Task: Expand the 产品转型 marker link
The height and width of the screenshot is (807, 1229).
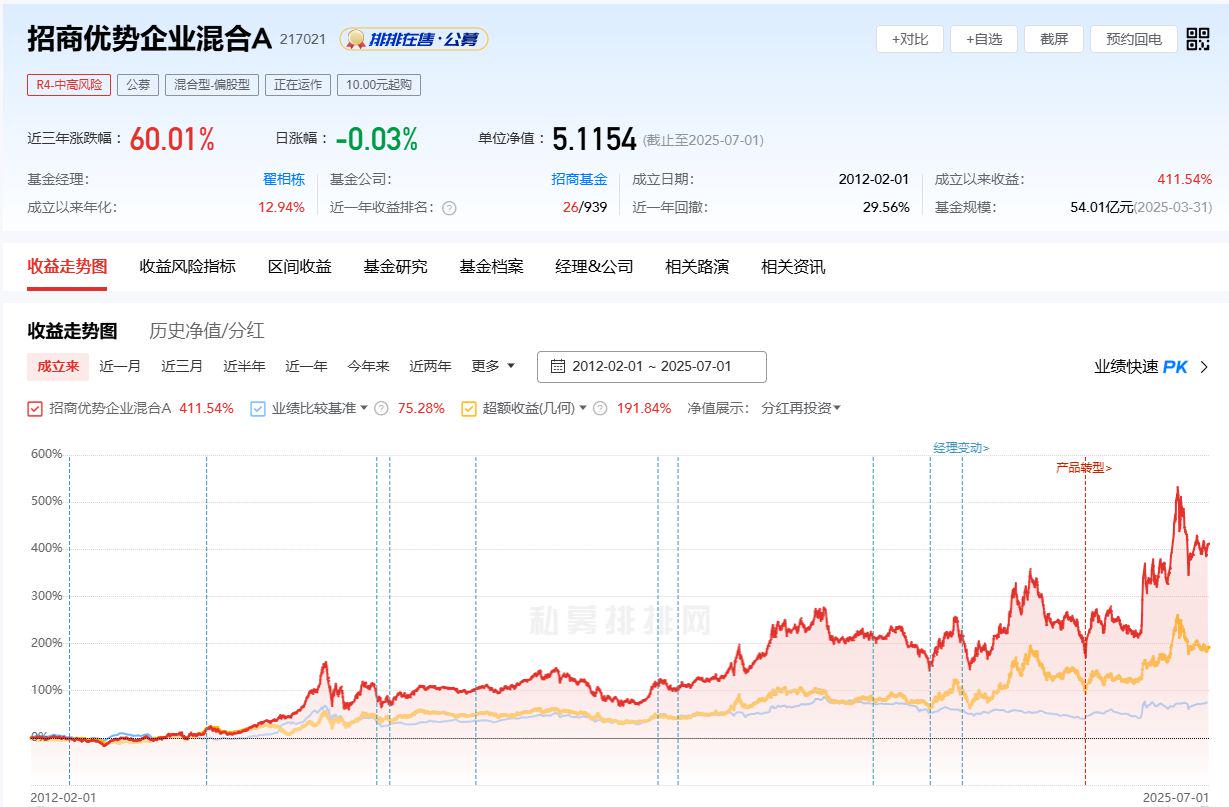Action: (1084, 467)
